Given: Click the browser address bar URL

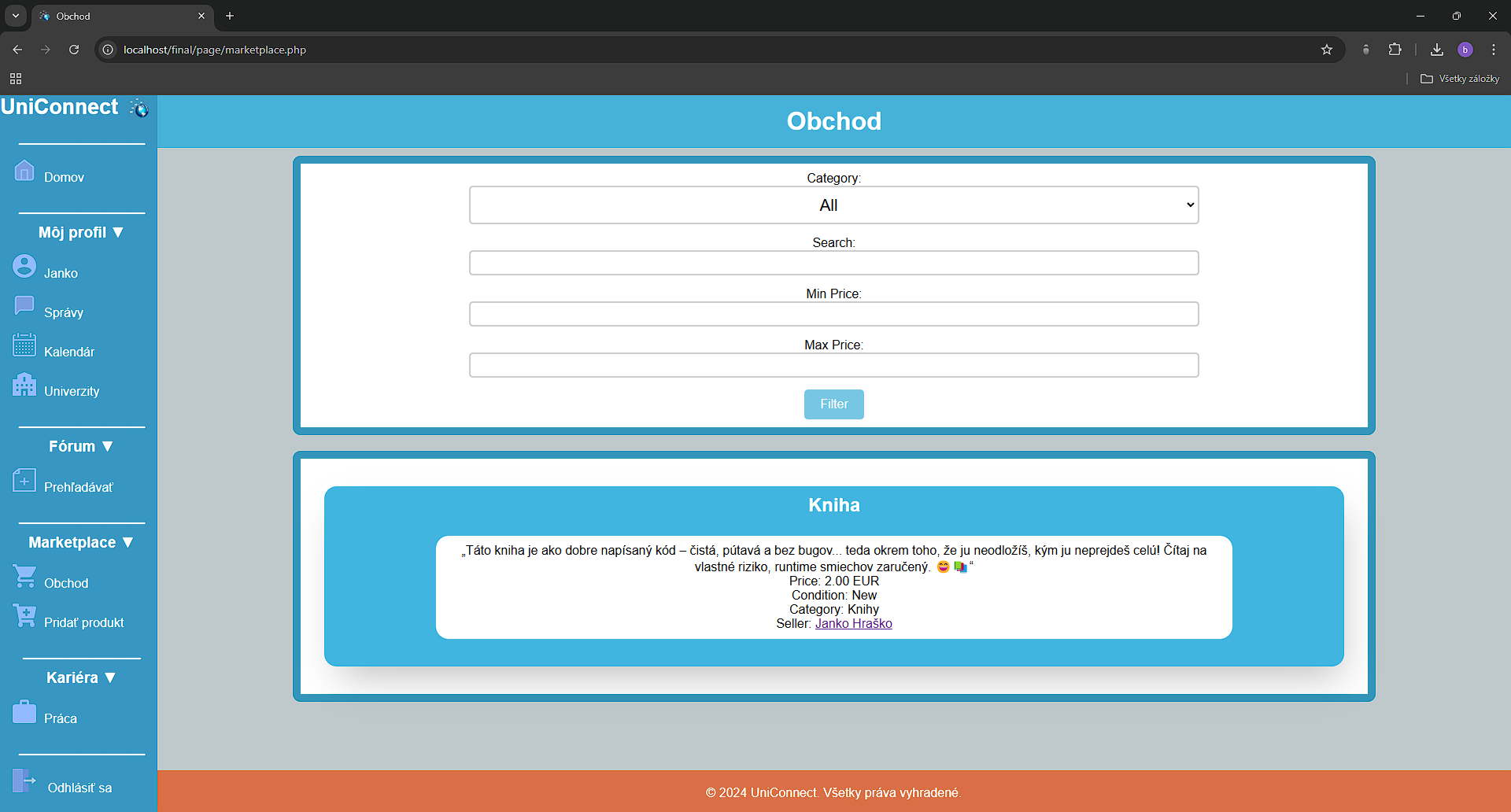Looking at the screenshot, I should pyautogui.click(x=215, y=50).
